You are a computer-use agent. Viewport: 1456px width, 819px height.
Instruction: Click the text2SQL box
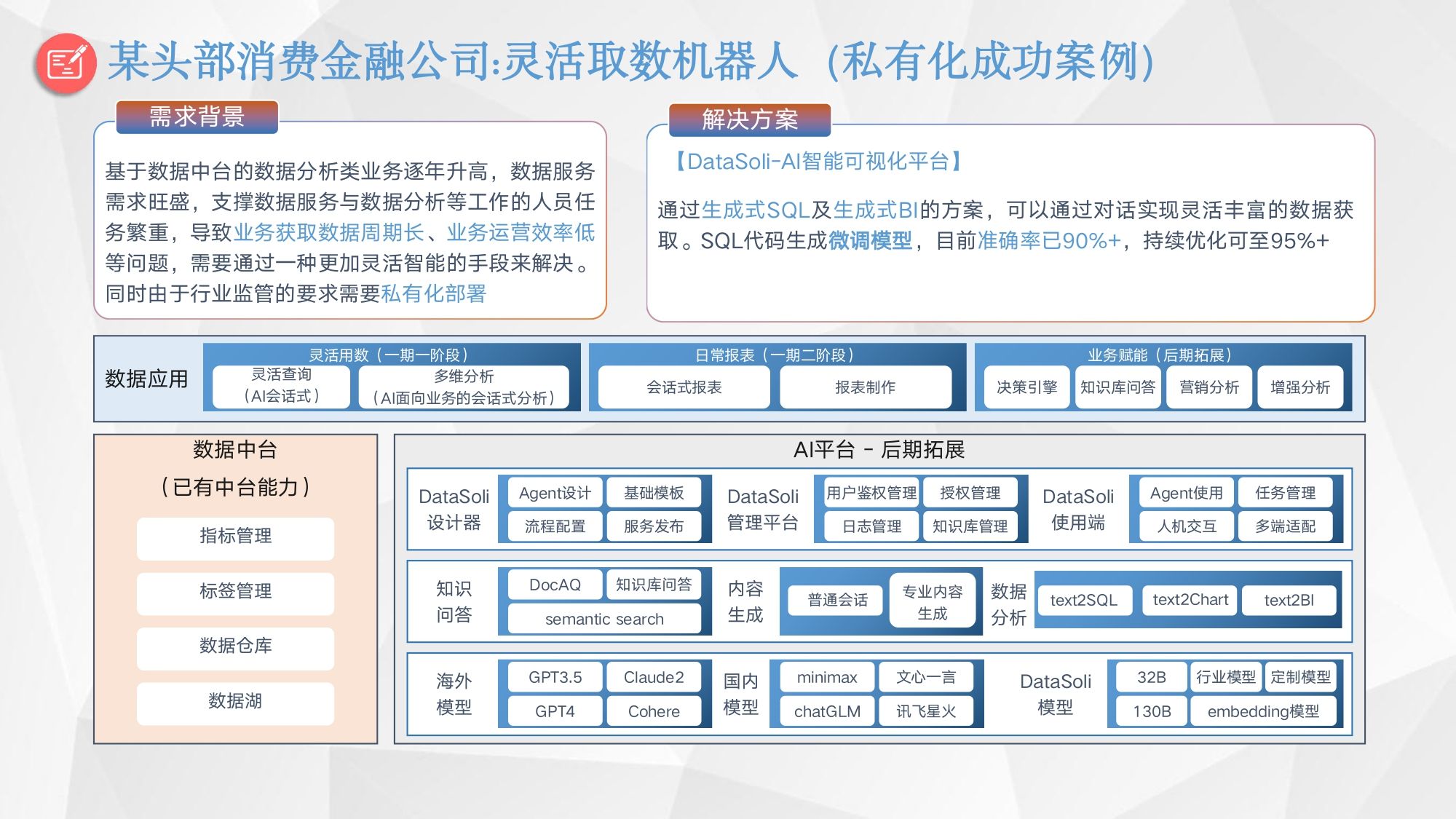point(1083,601)
